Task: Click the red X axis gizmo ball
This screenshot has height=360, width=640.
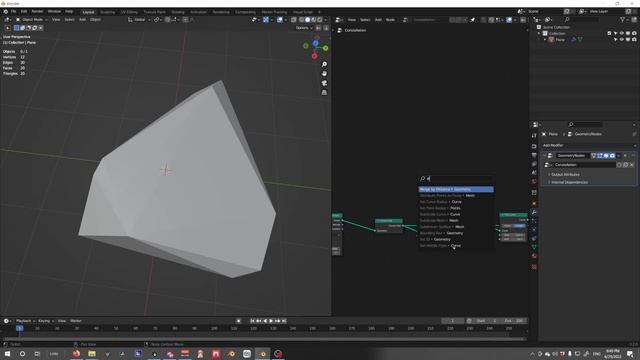Action: point(314,56)
